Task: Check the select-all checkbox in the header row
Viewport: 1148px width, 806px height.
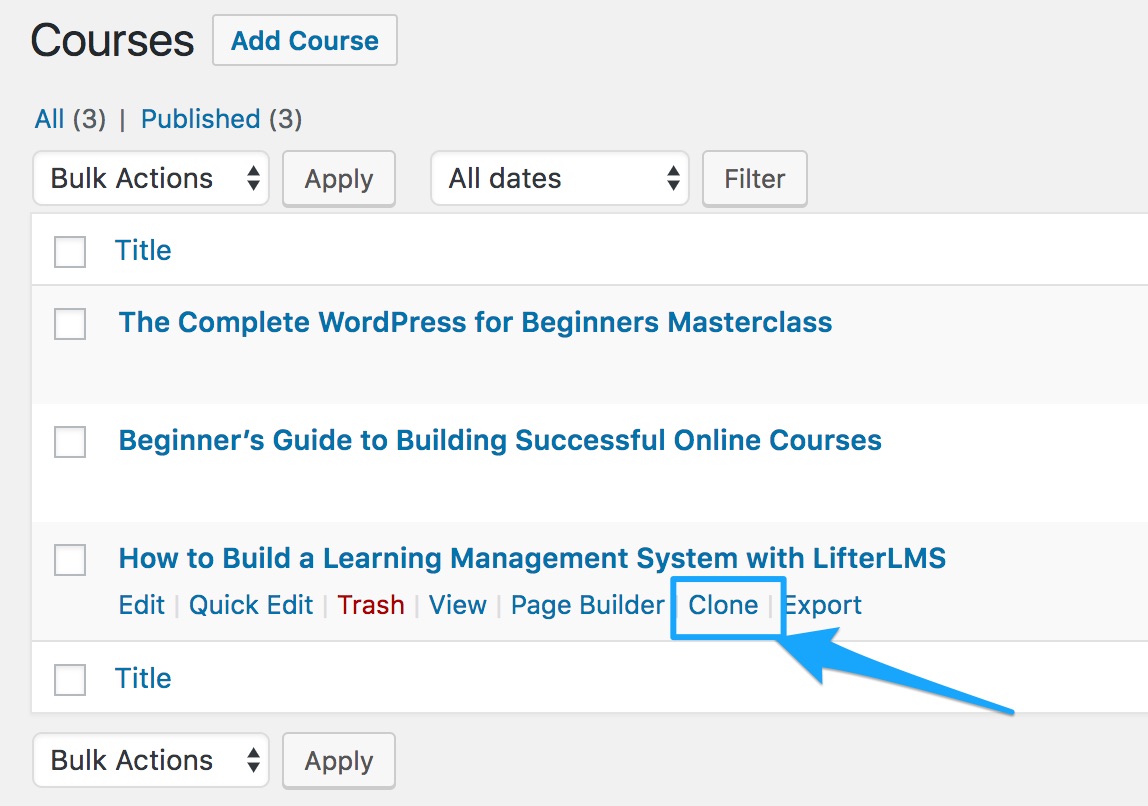Action: 69,252
